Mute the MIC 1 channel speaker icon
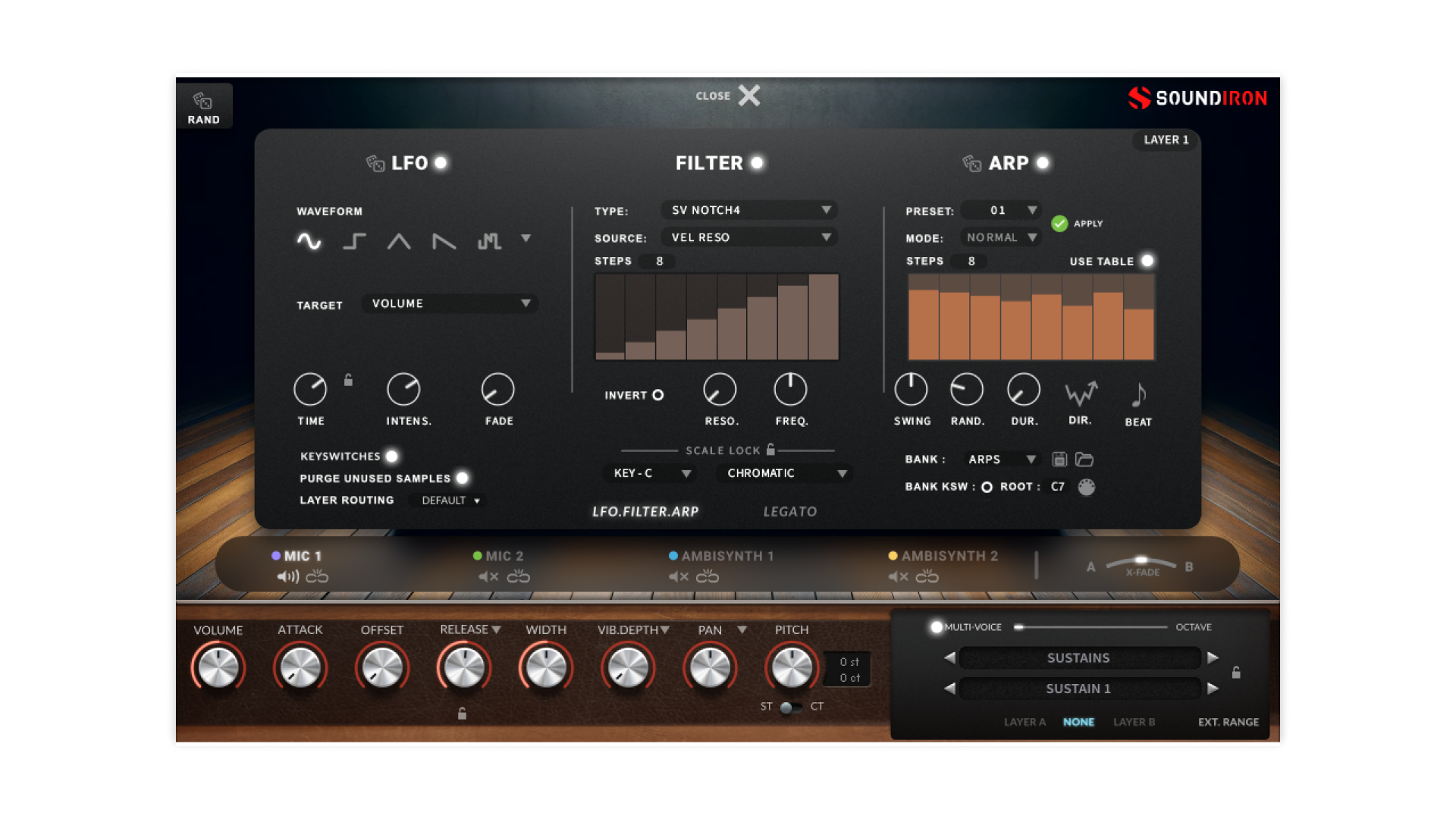This screenshot has height=819, width=1456. tap(287, 576)
